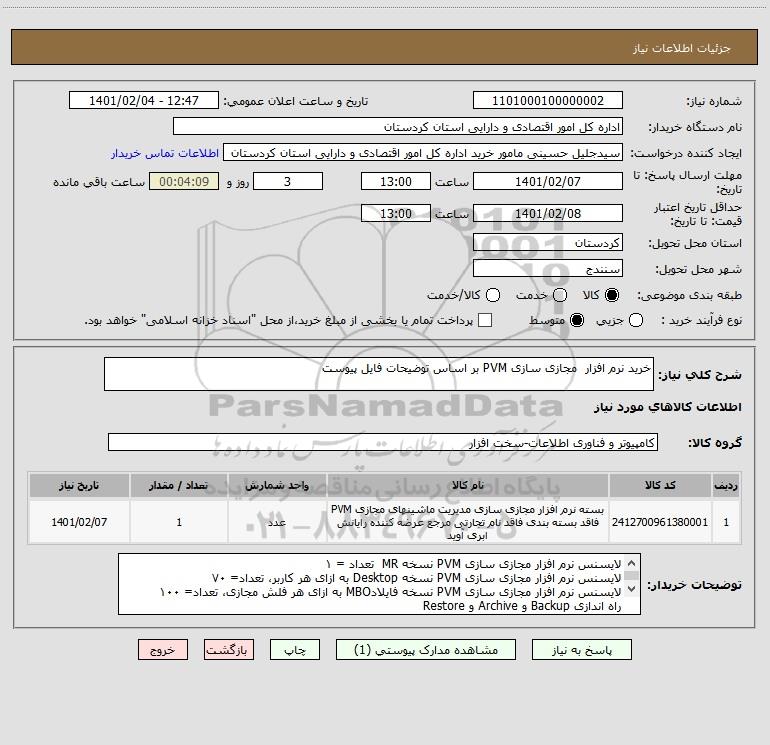This screenshot has height=745, width=770.
Task: Click the نام کالا column header
Action: (468, 485)
